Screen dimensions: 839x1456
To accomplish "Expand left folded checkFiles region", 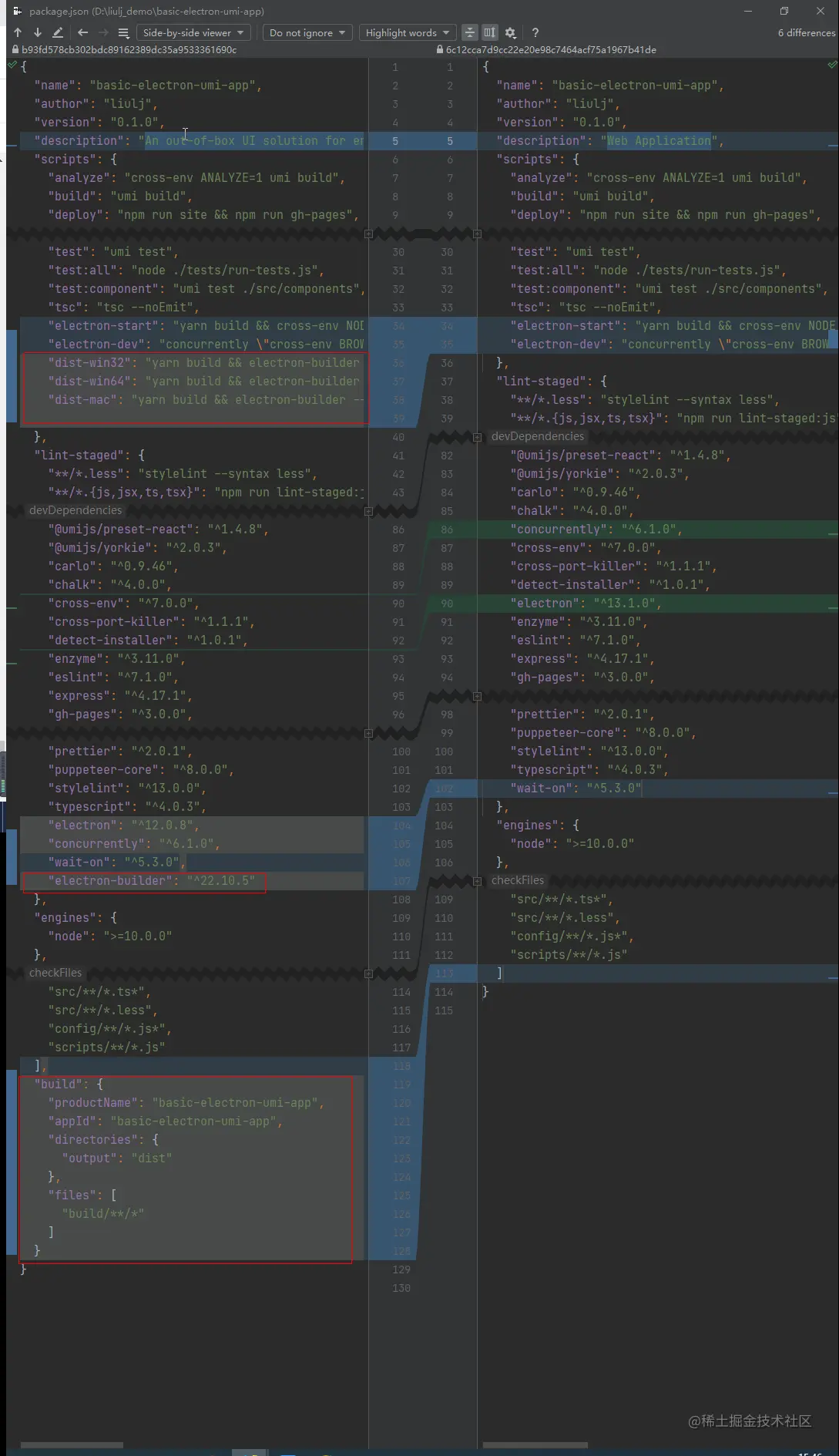I will point(368,973).
